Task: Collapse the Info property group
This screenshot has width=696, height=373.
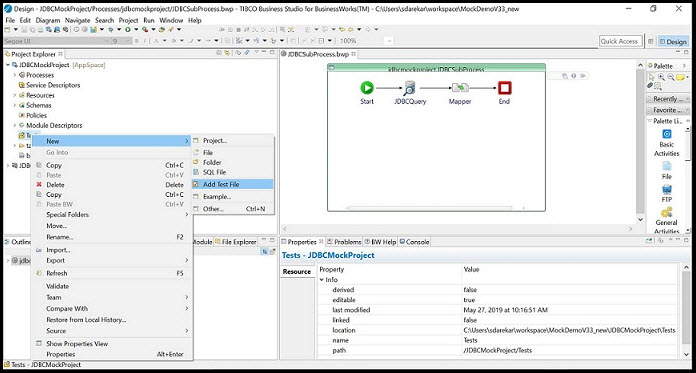Action: click(322, 280)
